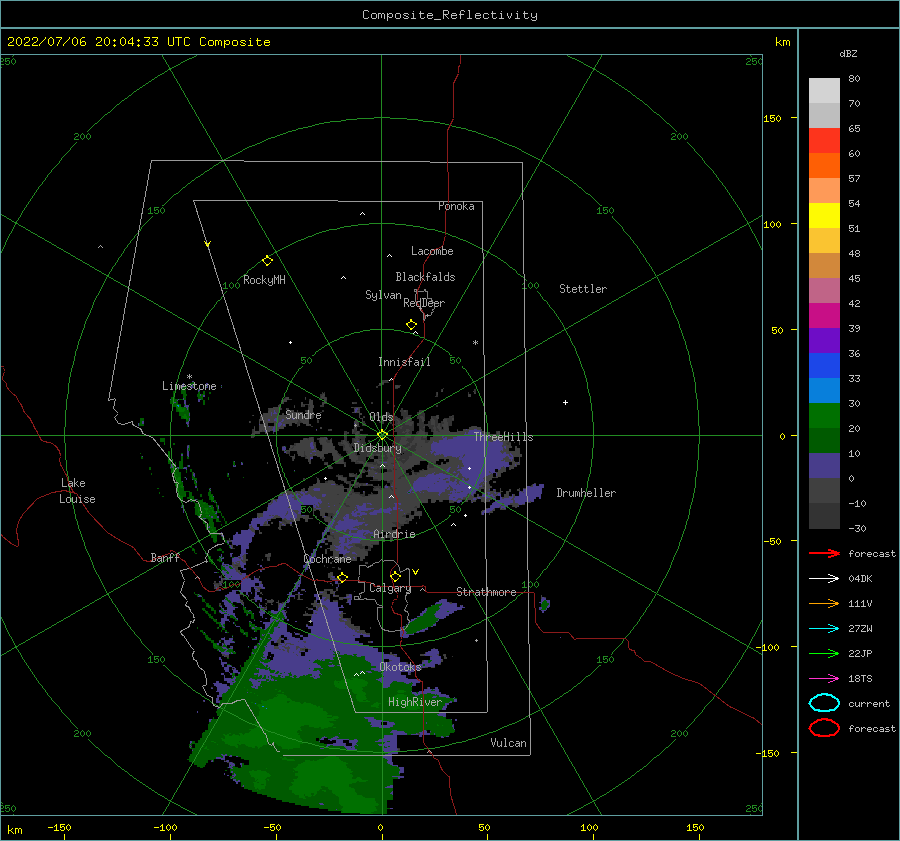The width and height of the screenshot is (900, 841).
Task: Click the Composite_Reflectivity title
Action: tap(450, 15)
